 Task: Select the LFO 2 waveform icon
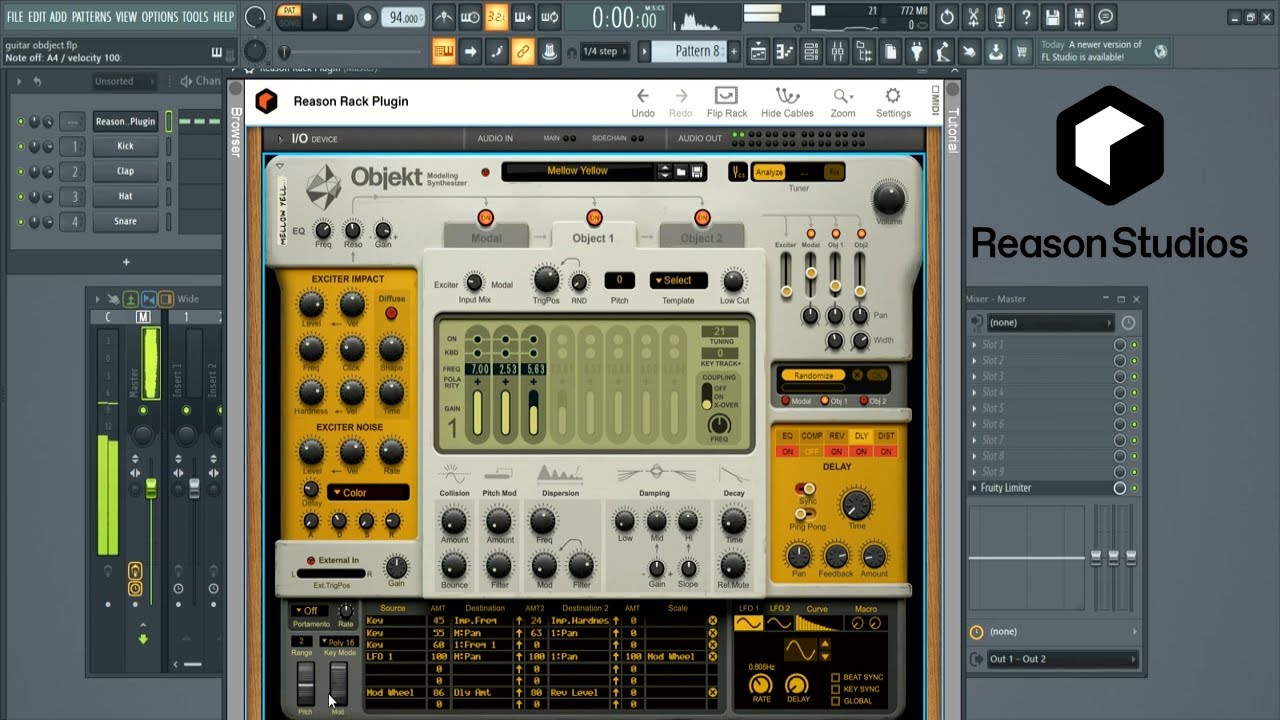click(x=779, y=623)
